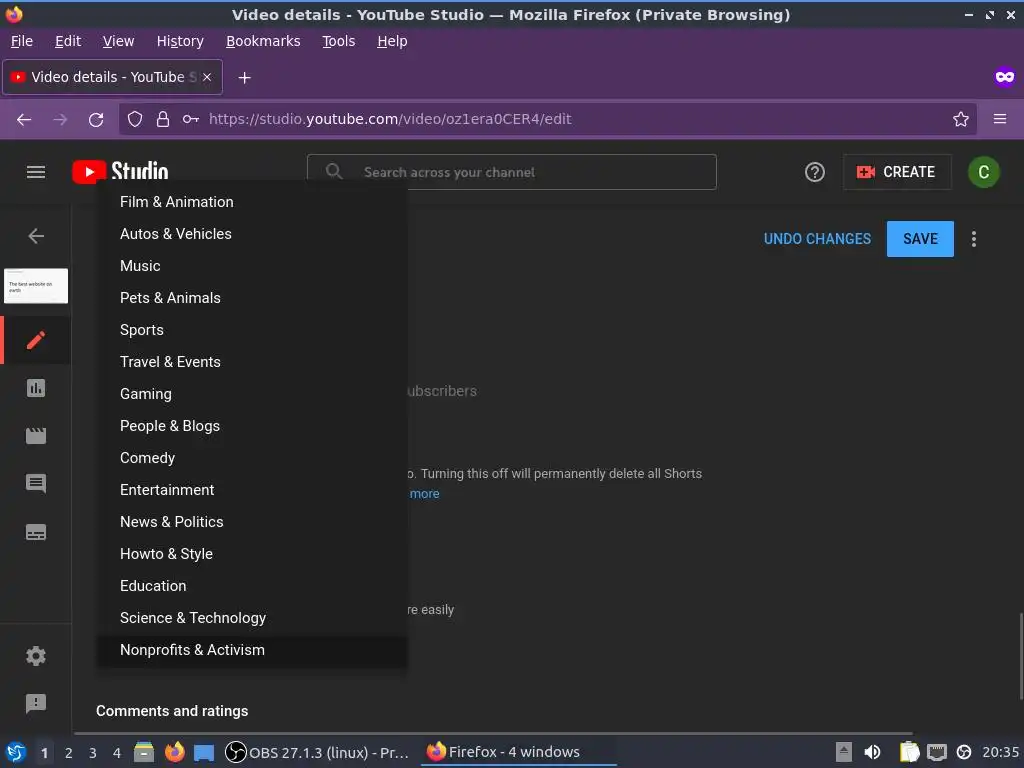Click the green account avatar C
The image size is (1024, 768).
984,172
